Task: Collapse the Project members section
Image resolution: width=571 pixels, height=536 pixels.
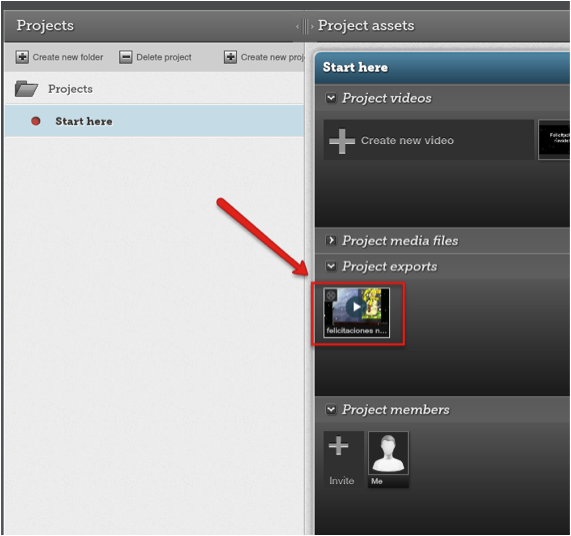Action: [x=331, y=409]
